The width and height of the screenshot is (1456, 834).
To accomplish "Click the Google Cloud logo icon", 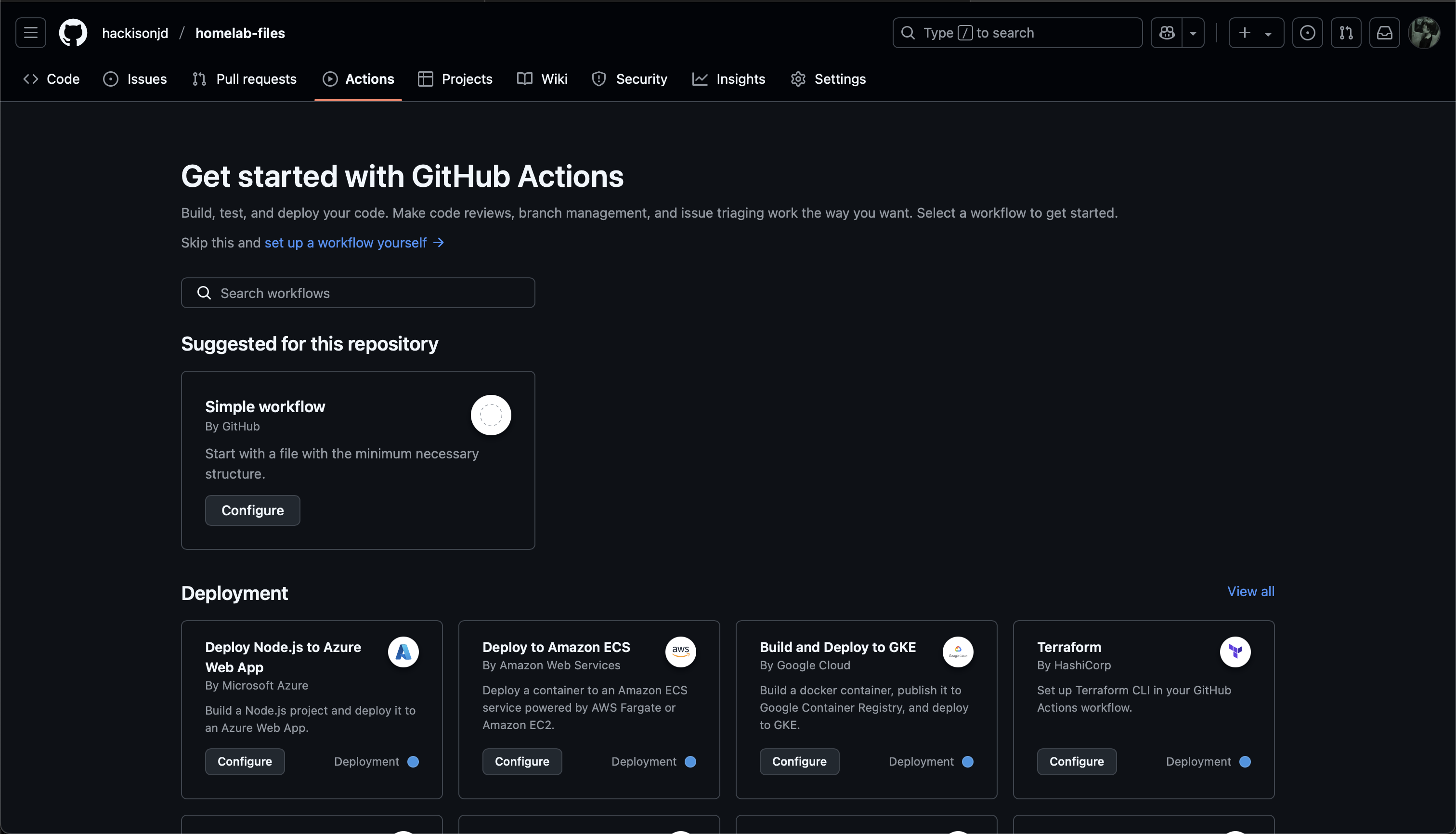I will tap(958, 652).
